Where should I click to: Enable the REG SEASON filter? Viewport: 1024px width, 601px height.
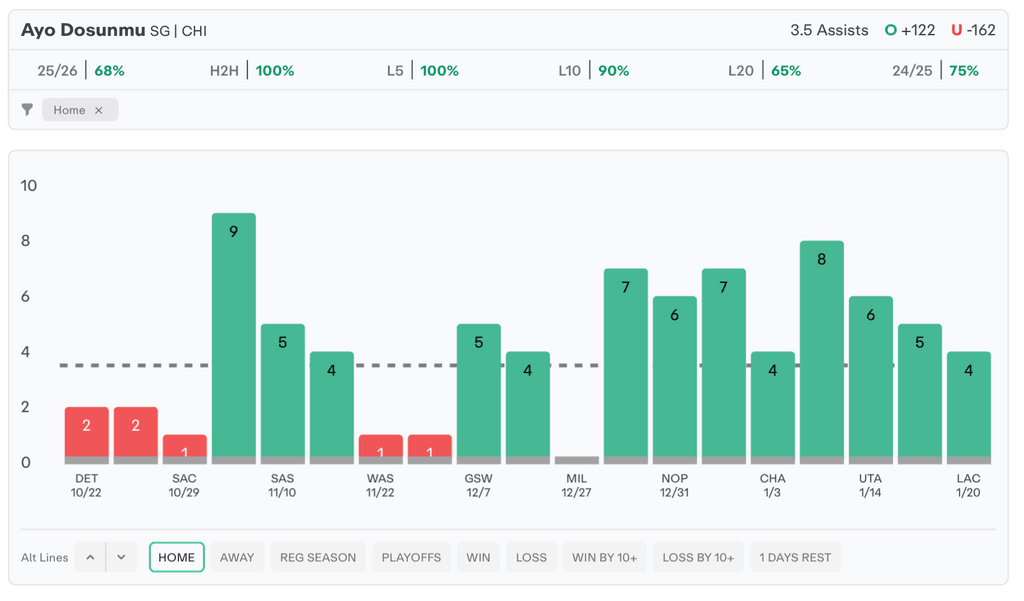pos(317,557)
